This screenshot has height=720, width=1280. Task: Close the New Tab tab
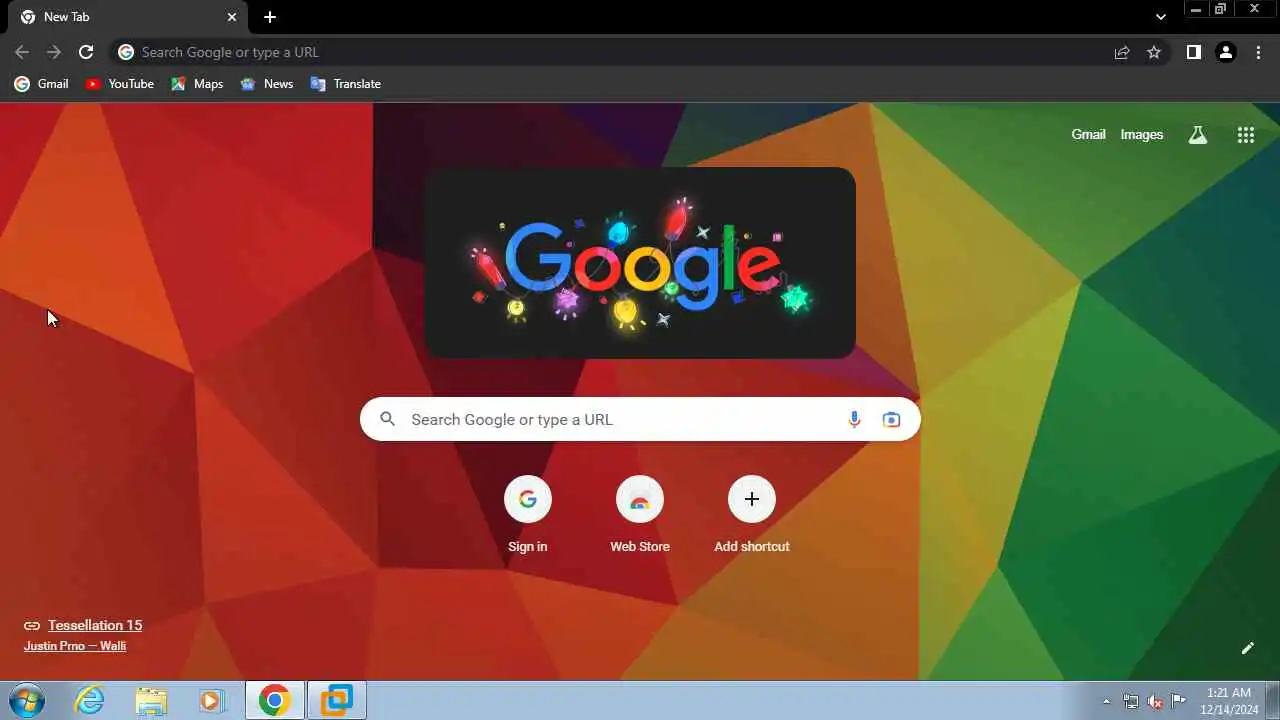click(232, 17)
